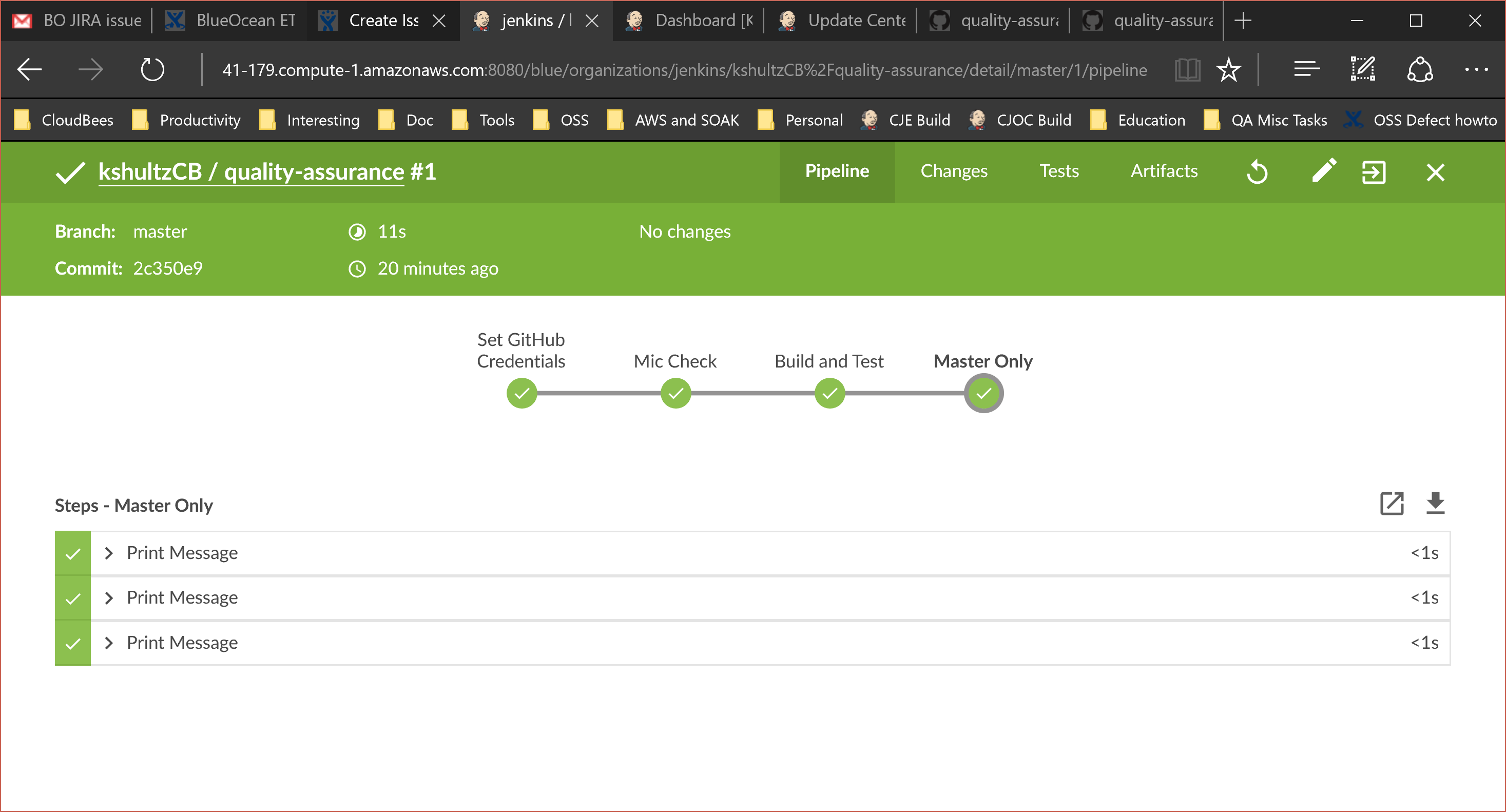This screenshot has height=812, width=1506.
Task: Click the kshultzCB / quality-assurance link
Action: pyautogui.click(x=252, y=172)
